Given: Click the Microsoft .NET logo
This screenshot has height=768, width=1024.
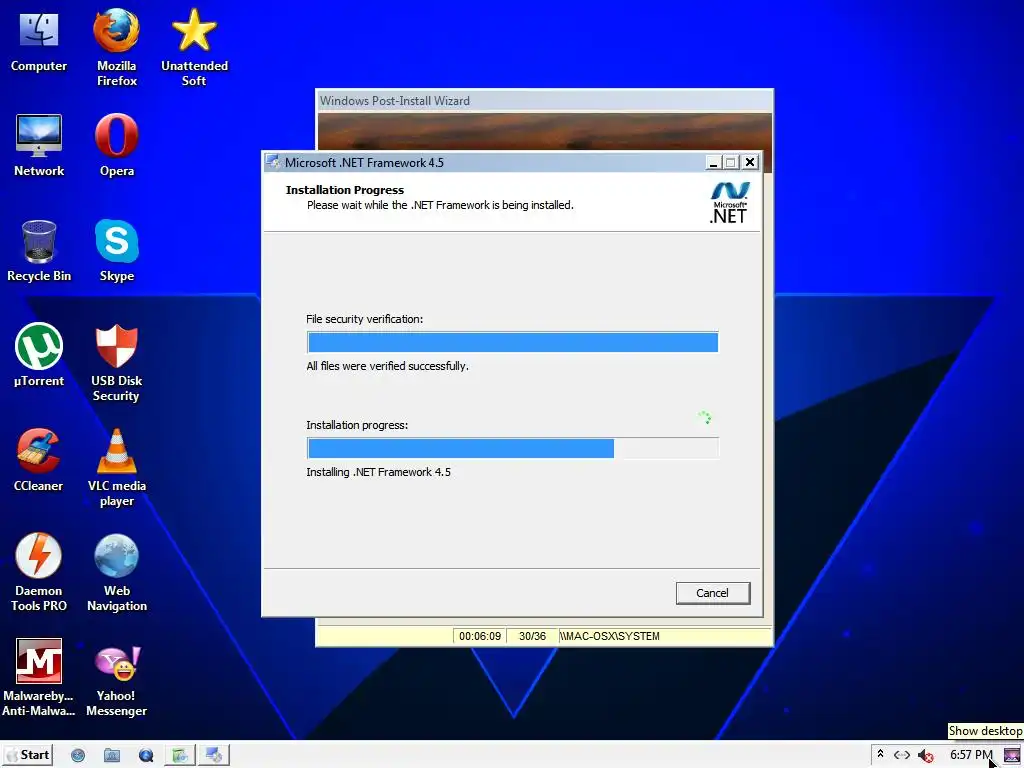Looking at the screenshot, I should 729,202.
